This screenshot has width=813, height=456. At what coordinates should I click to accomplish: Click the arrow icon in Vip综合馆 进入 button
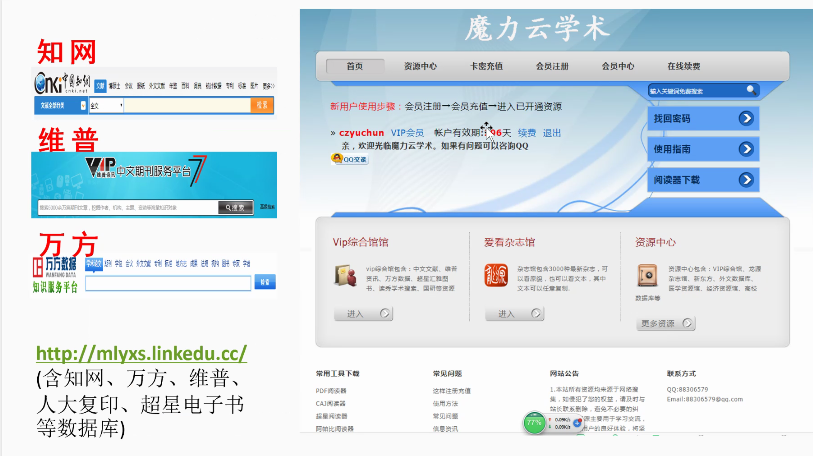(x=385, y=313)
